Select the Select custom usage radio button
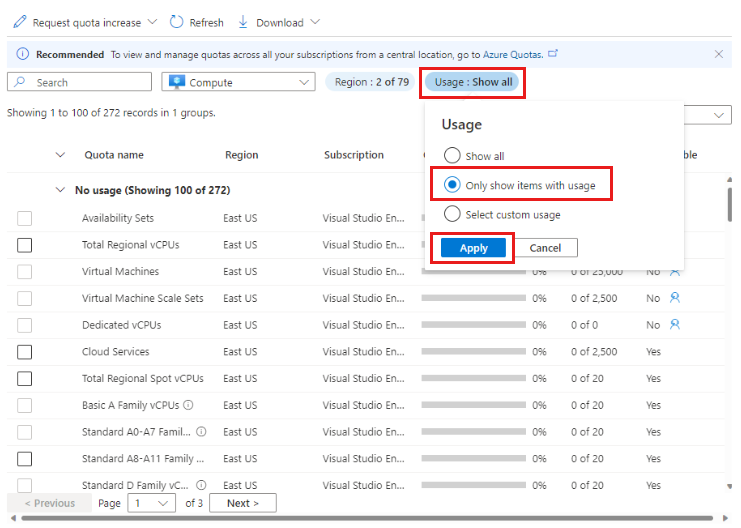The width and height of the screenshot is (741, 528). click(452, 214)
